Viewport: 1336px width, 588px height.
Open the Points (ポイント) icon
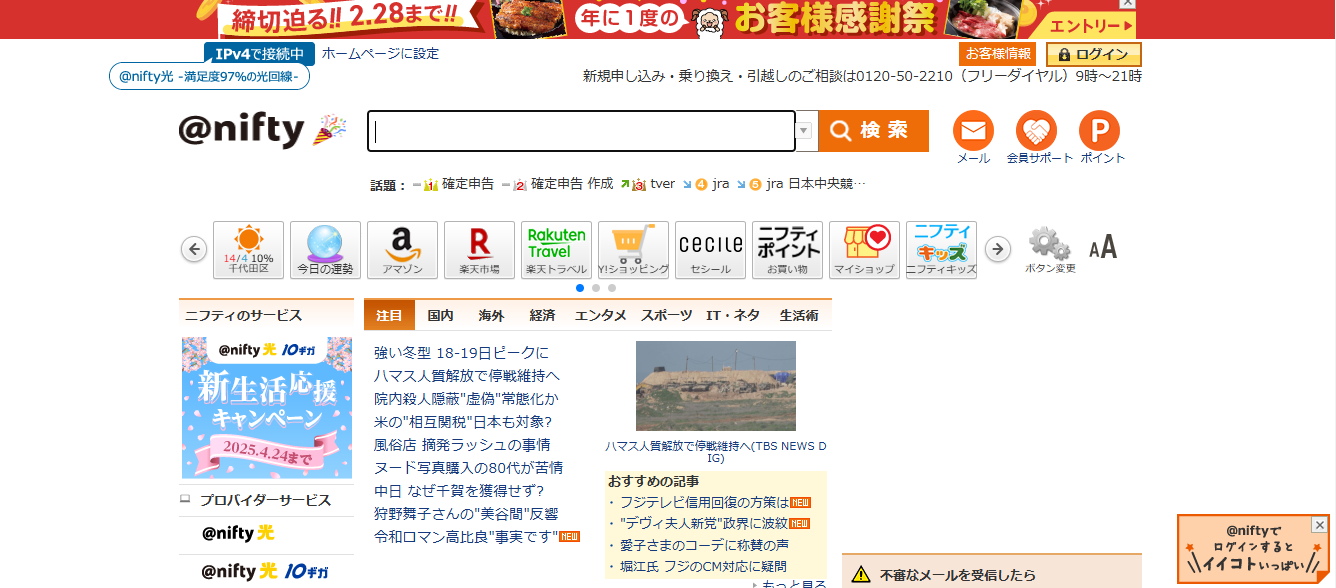coord(1099,132)
